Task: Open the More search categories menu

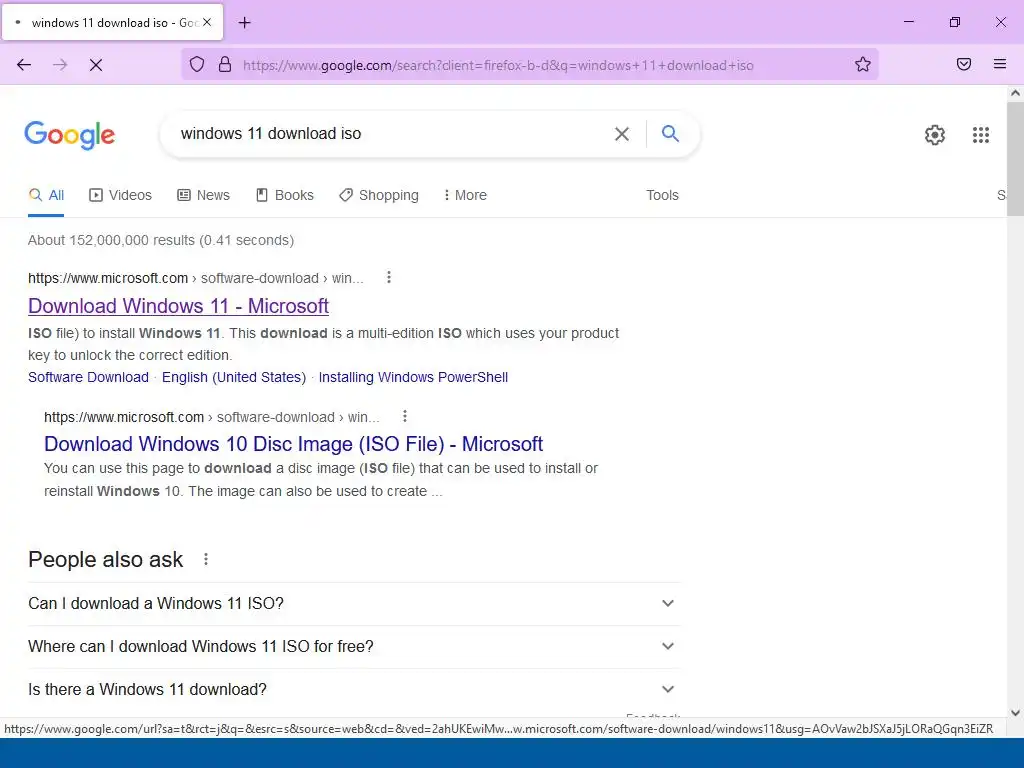Action: (465, 195)
